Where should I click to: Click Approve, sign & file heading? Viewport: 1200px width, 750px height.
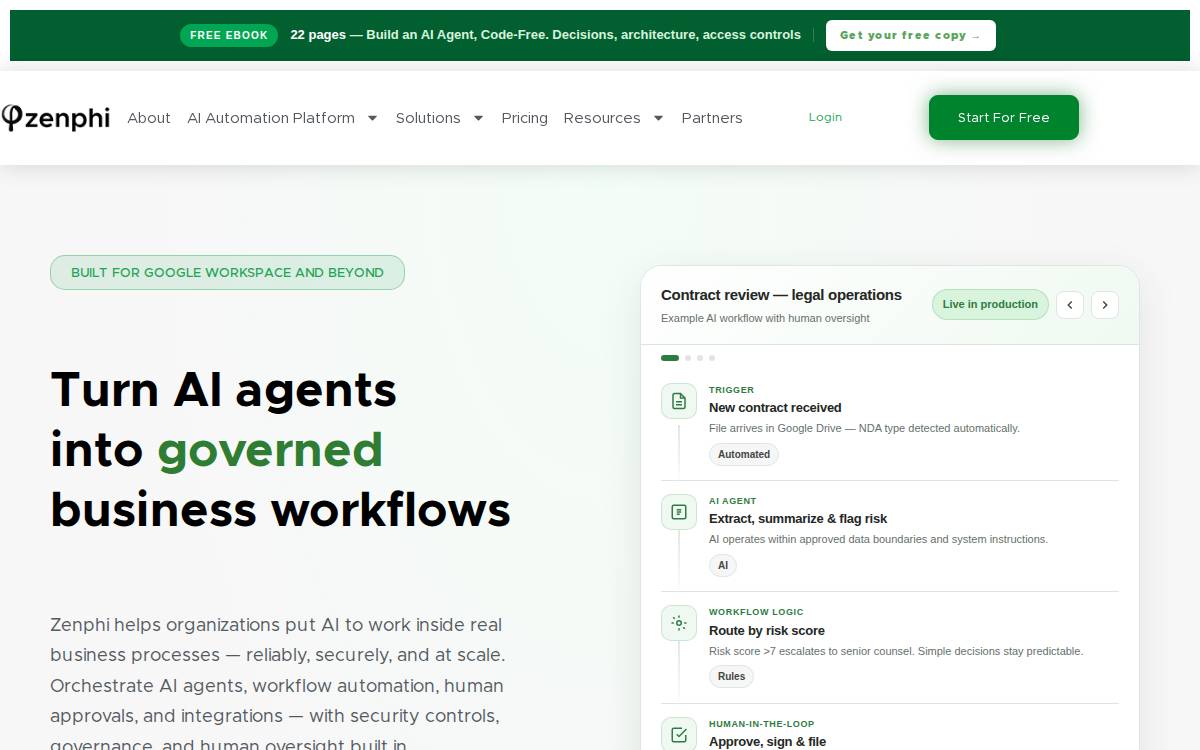point(768,742)
